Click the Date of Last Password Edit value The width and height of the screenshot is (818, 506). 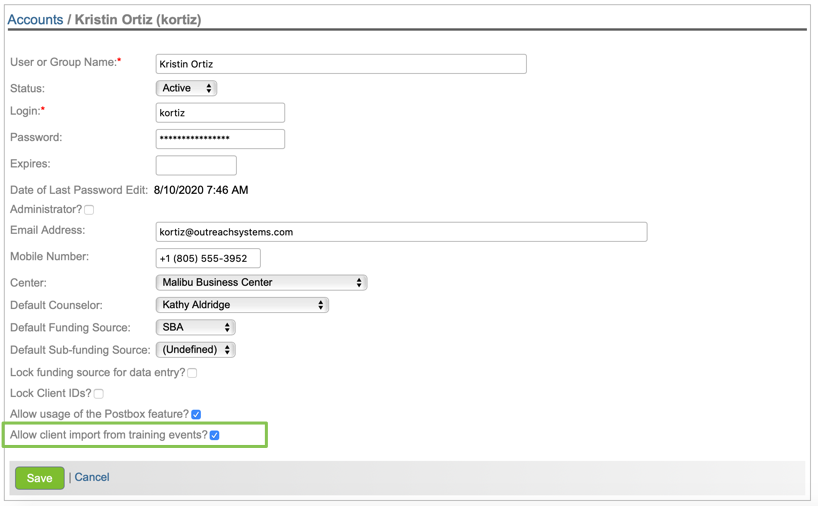201,190
